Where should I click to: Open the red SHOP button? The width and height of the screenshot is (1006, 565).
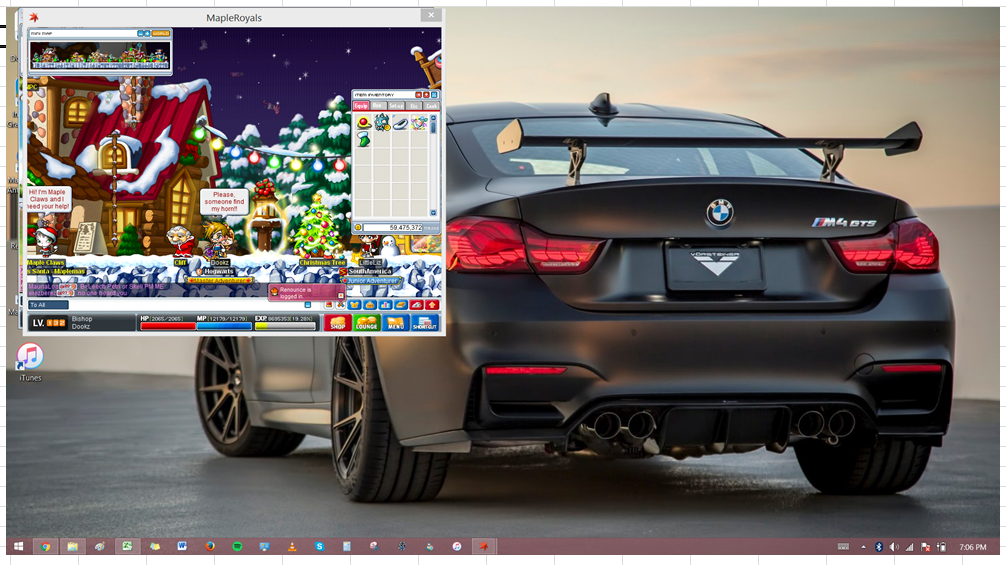(337, 323)
